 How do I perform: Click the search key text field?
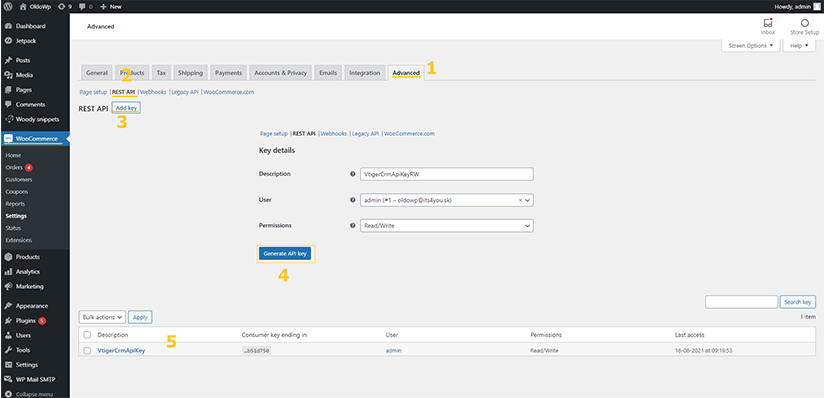pyautogui.click(x=741, y=302)
